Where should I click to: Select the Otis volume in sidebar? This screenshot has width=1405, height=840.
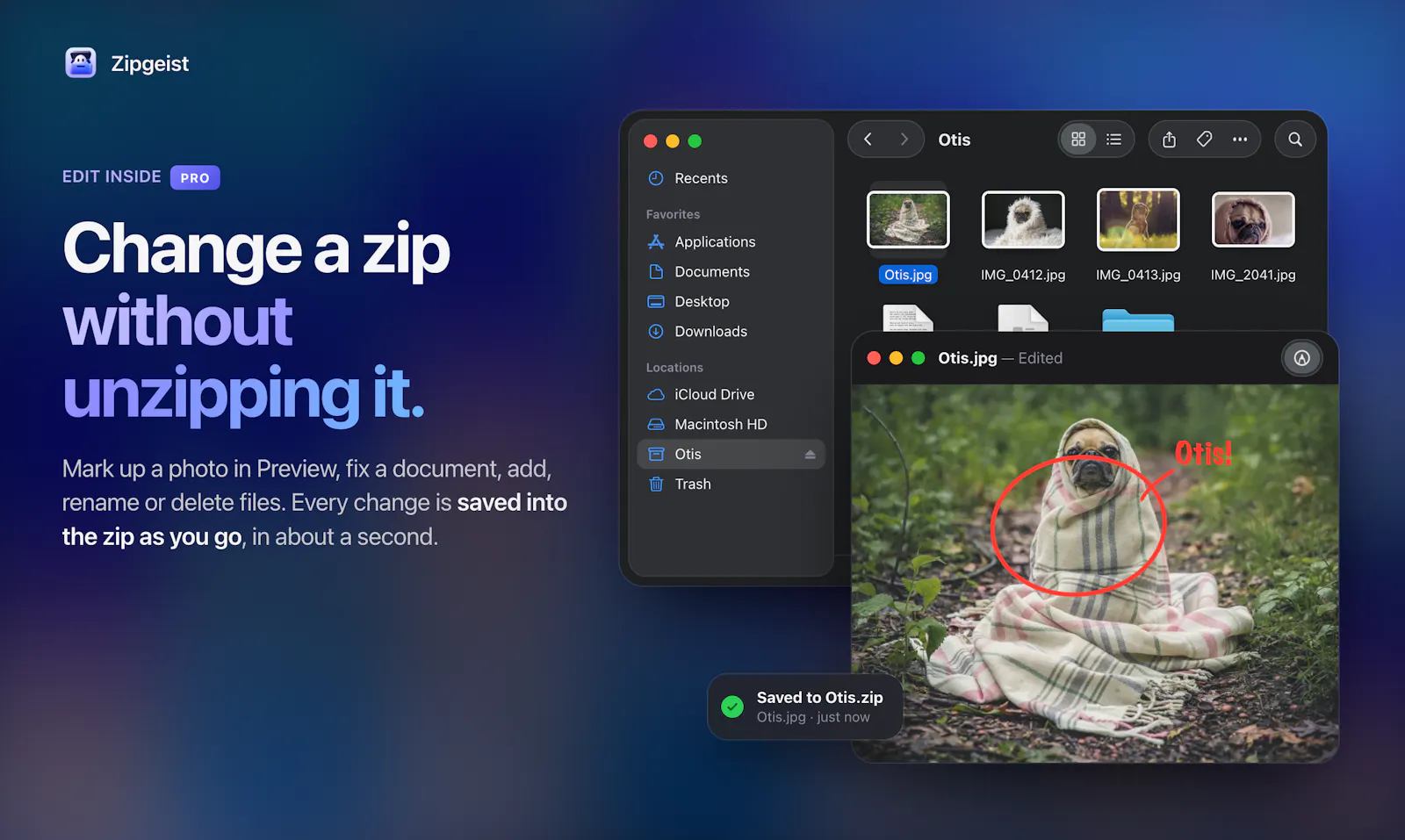pyautogui.click(x=731, y=454)
